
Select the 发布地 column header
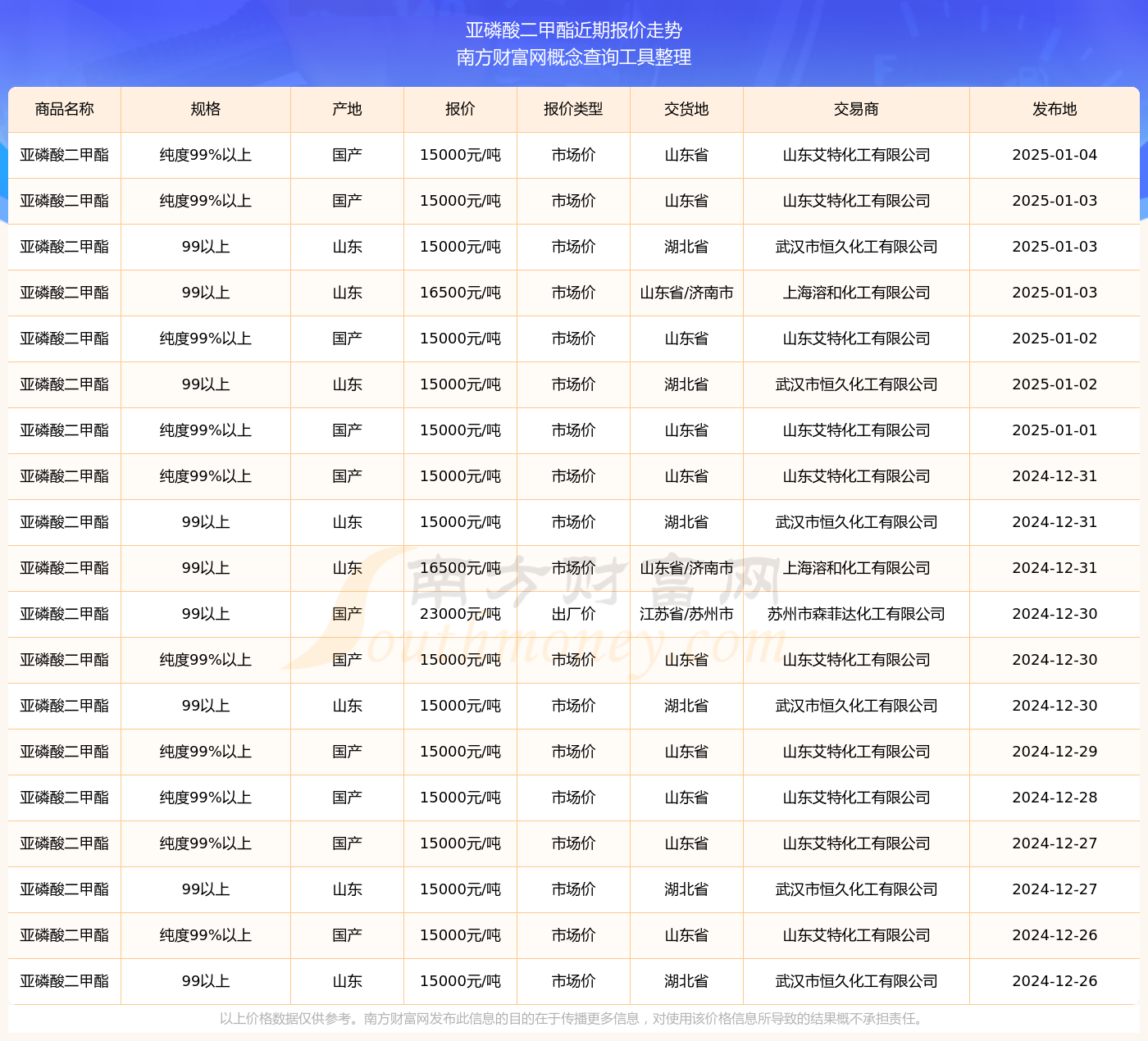pos(1055,109)
